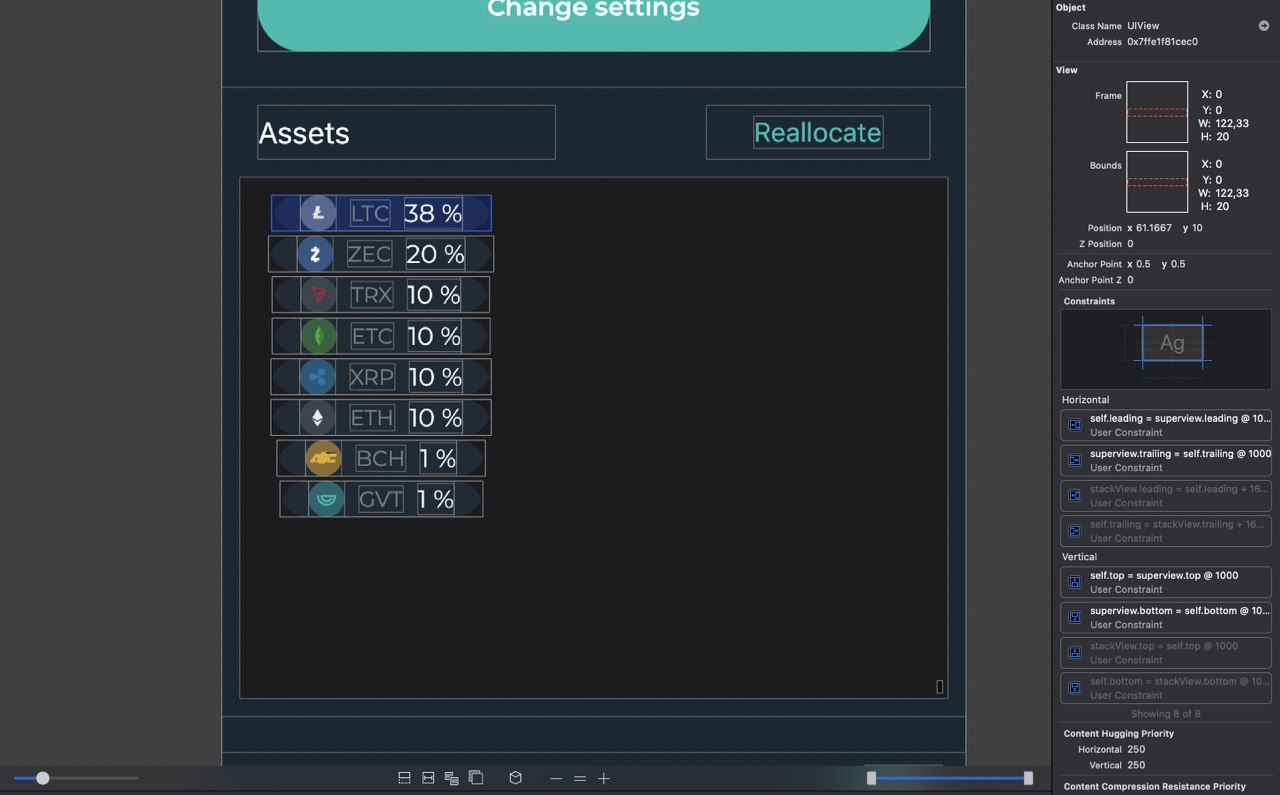Toggle the show constraints icon
The width and height of the screenshot is (1280, 795).
(x=428, y=778)
